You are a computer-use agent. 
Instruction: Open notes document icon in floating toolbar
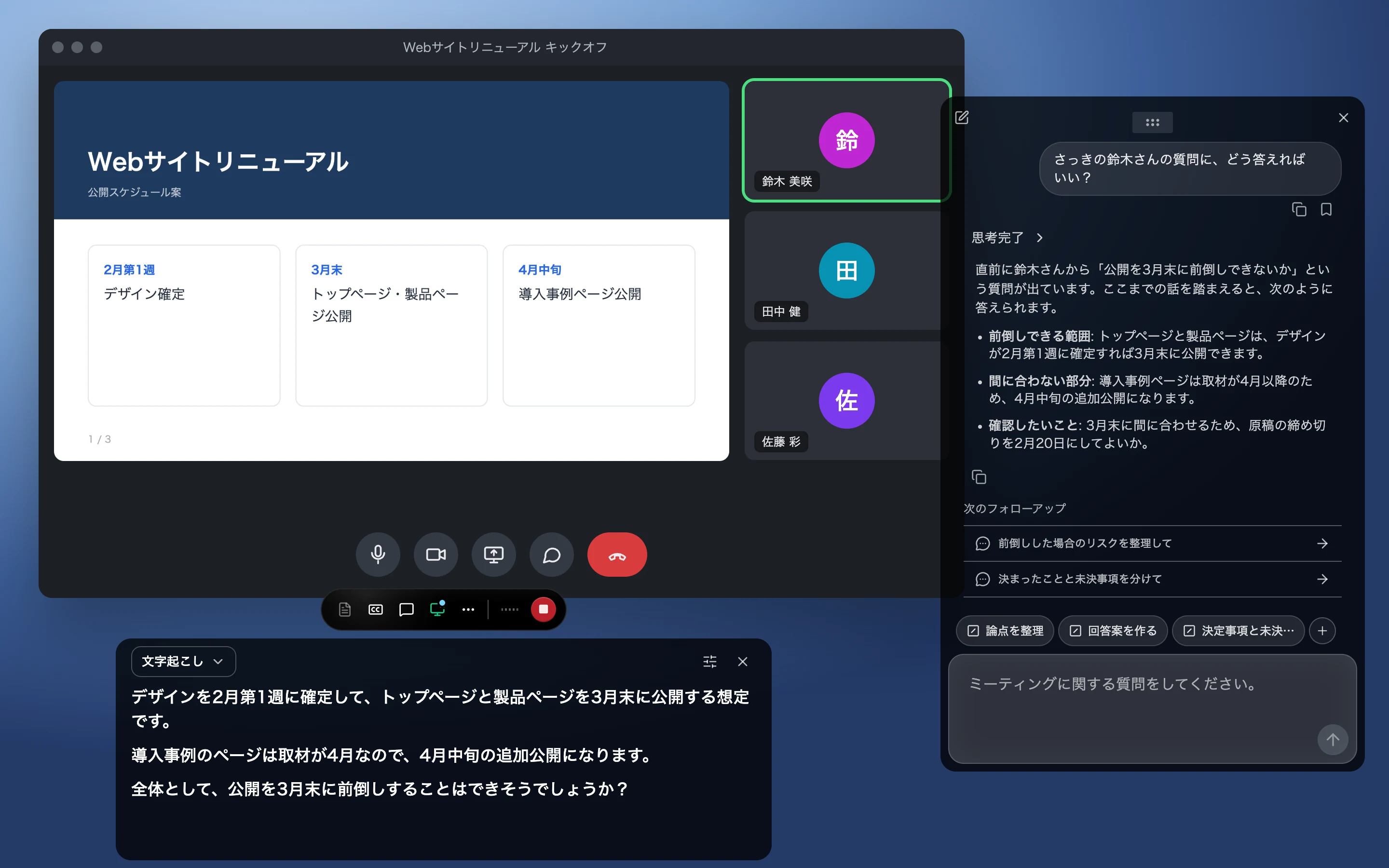pos(344,609)
